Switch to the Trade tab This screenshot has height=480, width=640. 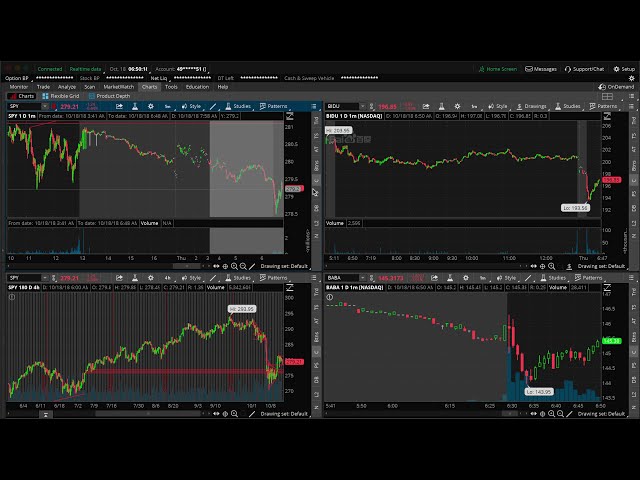click(x=43, y=87)
